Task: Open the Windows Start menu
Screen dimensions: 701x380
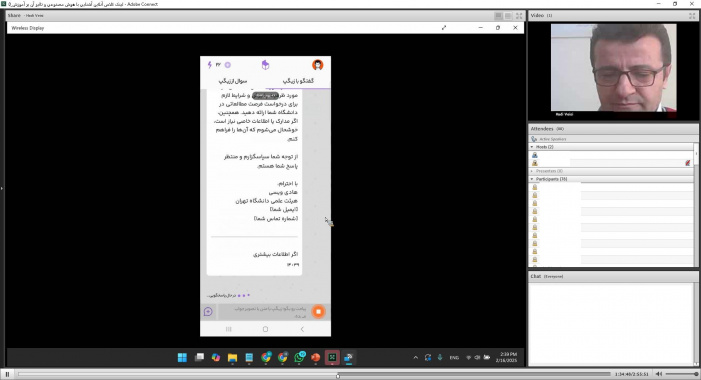Action: (182, 358)
